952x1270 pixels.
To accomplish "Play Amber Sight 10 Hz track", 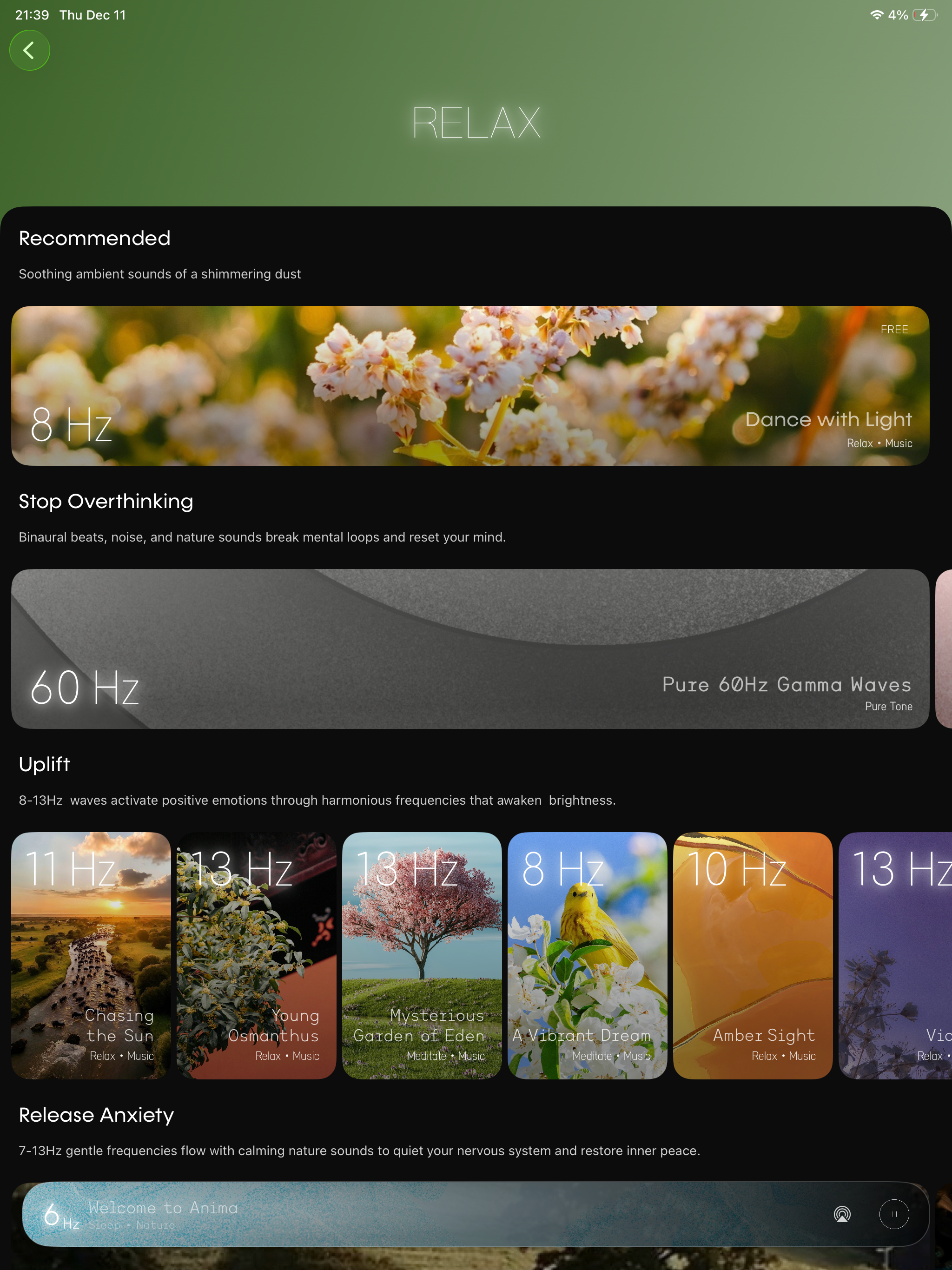I will pyautogui.click(x=752, y=955).
